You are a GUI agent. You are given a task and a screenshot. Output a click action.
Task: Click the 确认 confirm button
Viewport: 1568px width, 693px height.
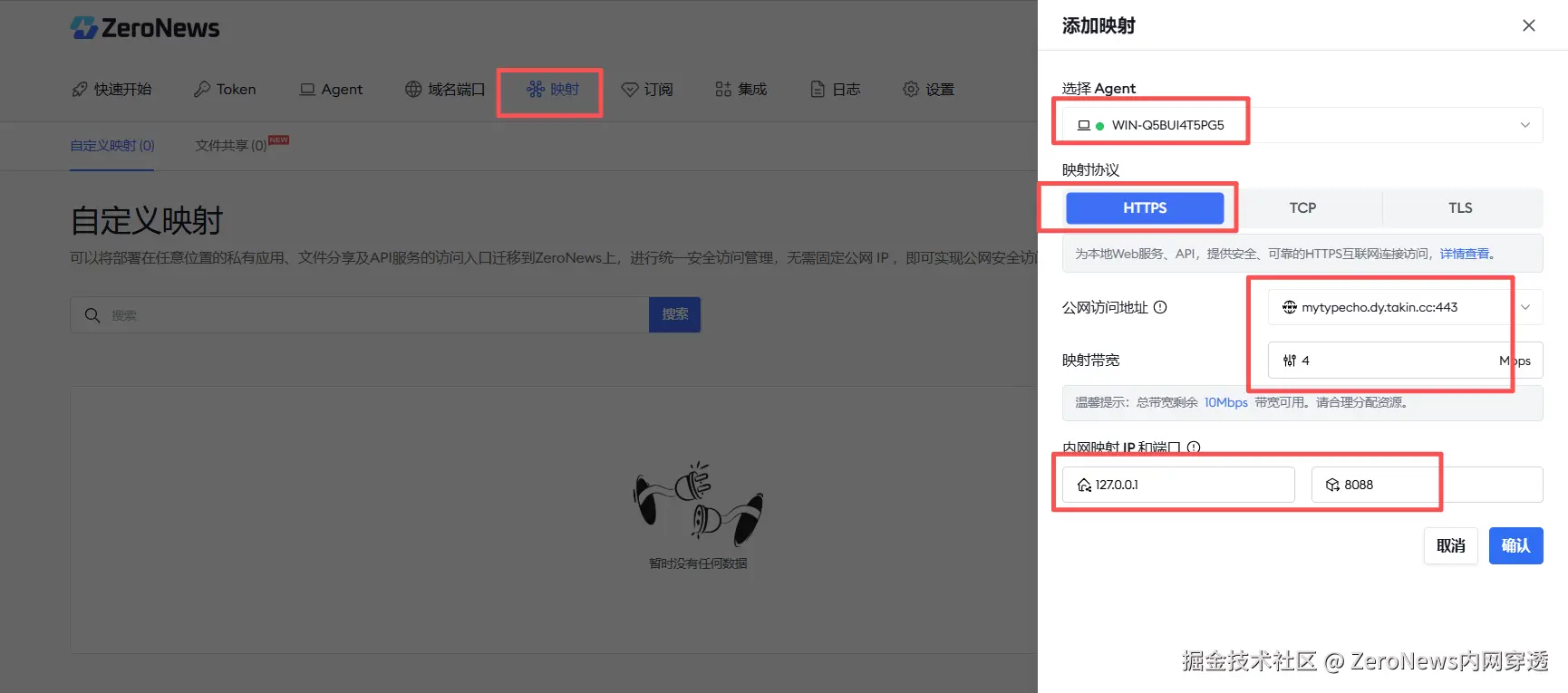coord(1515,546)
